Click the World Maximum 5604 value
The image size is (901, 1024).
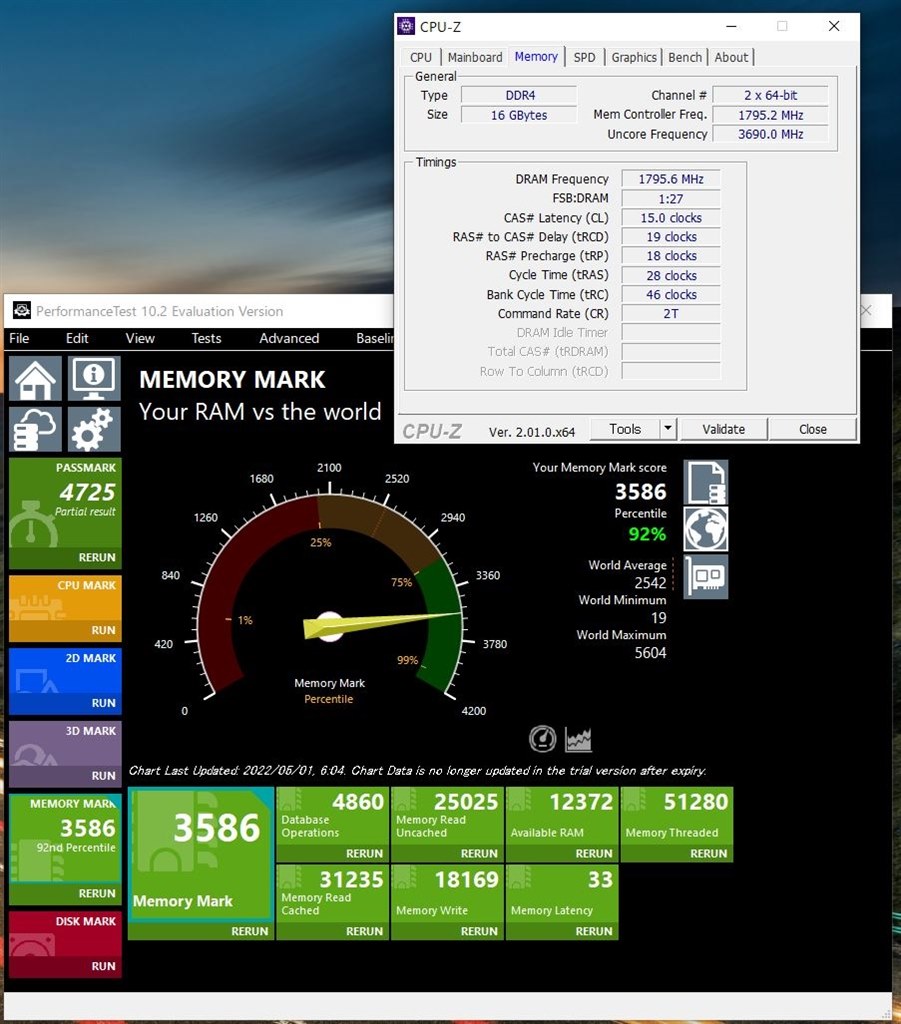(x=650, y=652)
